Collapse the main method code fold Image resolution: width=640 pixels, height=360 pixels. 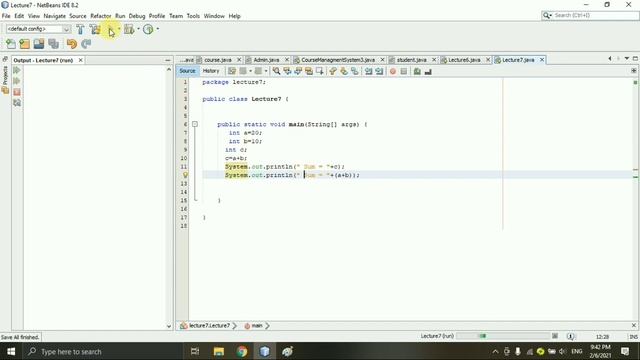(195, 124)
